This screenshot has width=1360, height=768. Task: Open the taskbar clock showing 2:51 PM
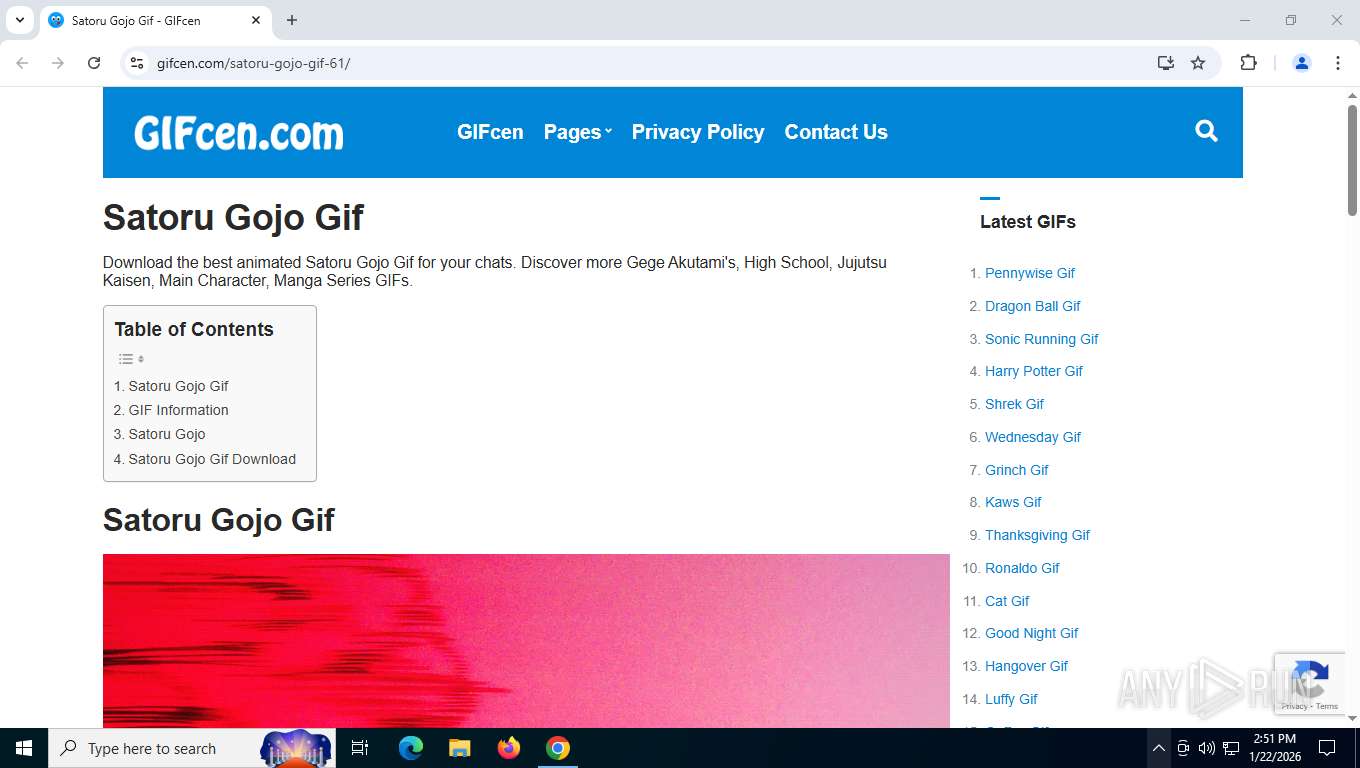coord(1276,748)
